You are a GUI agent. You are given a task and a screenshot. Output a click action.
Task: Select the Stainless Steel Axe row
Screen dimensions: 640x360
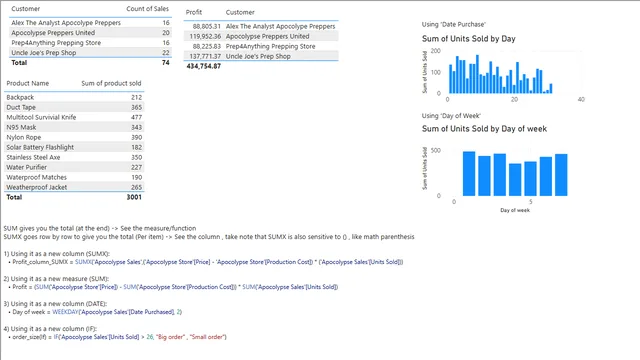pyautogui.click(x=74, y=157)
